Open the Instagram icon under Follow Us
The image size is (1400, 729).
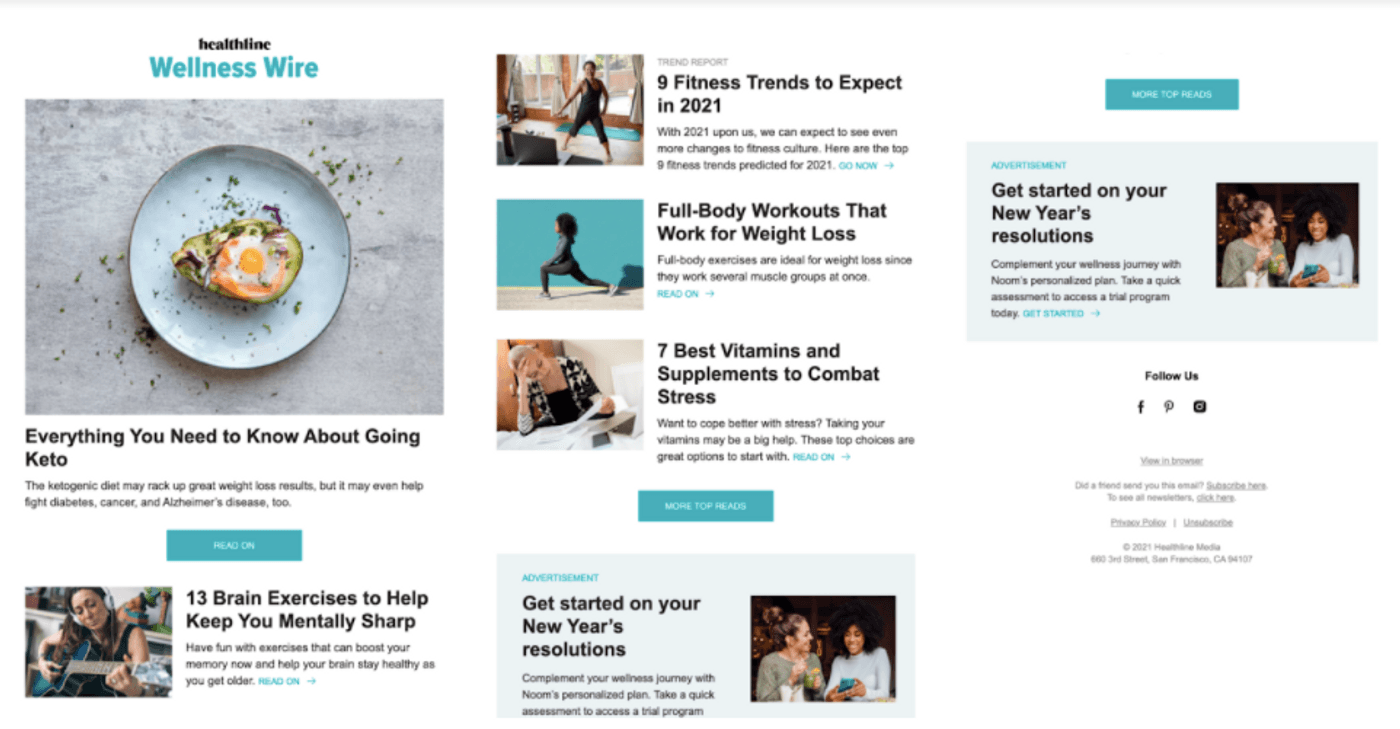pyautogui.click(x=1199, y=406)
